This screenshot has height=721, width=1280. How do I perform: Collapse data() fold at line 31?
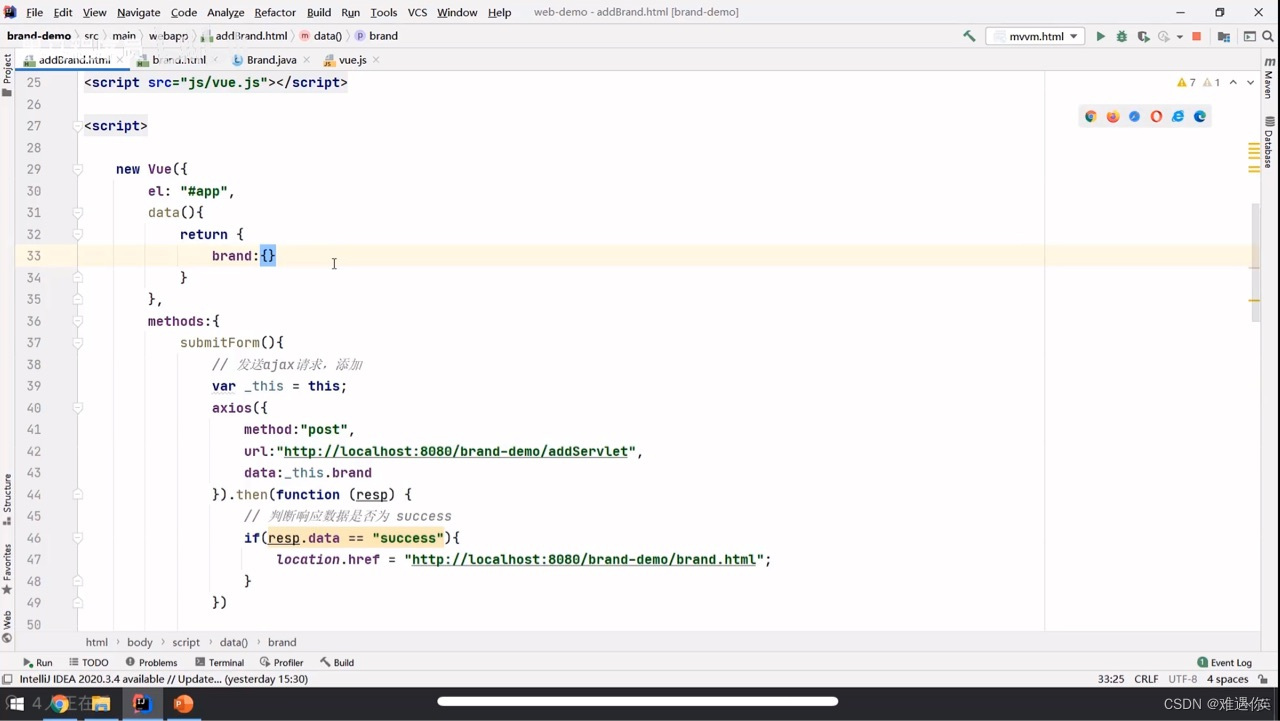tap(77, 212)
